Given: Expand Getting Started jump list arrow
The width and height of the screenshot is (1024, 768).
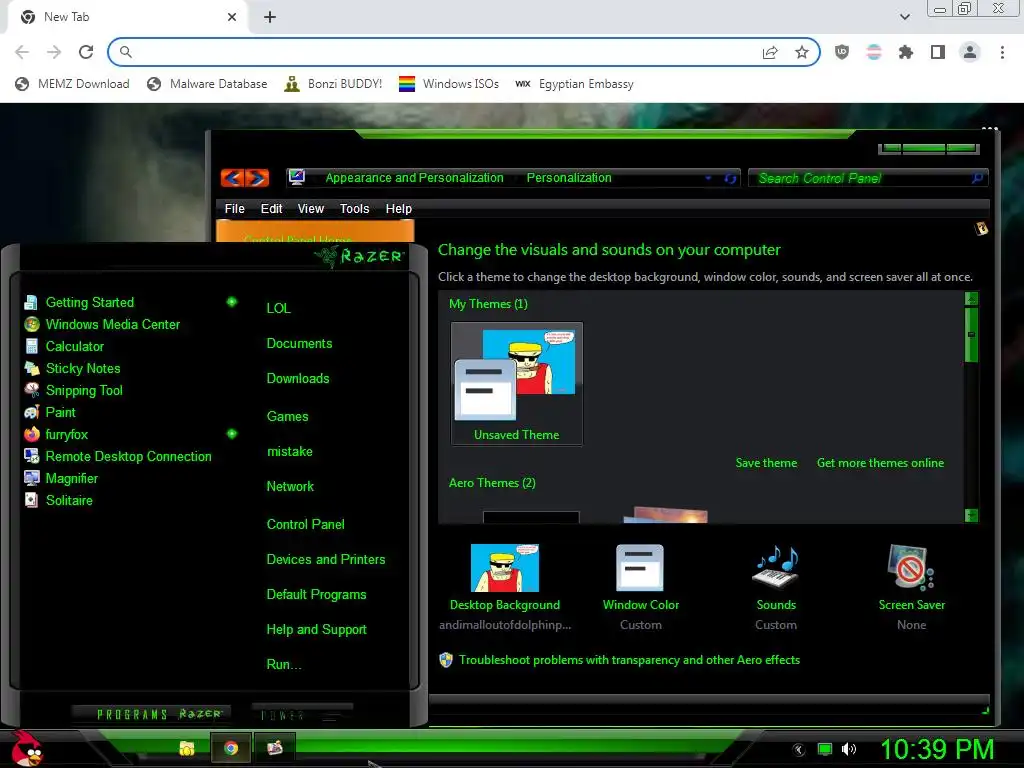Looking at the screenshot, I should tap(231, 302).
